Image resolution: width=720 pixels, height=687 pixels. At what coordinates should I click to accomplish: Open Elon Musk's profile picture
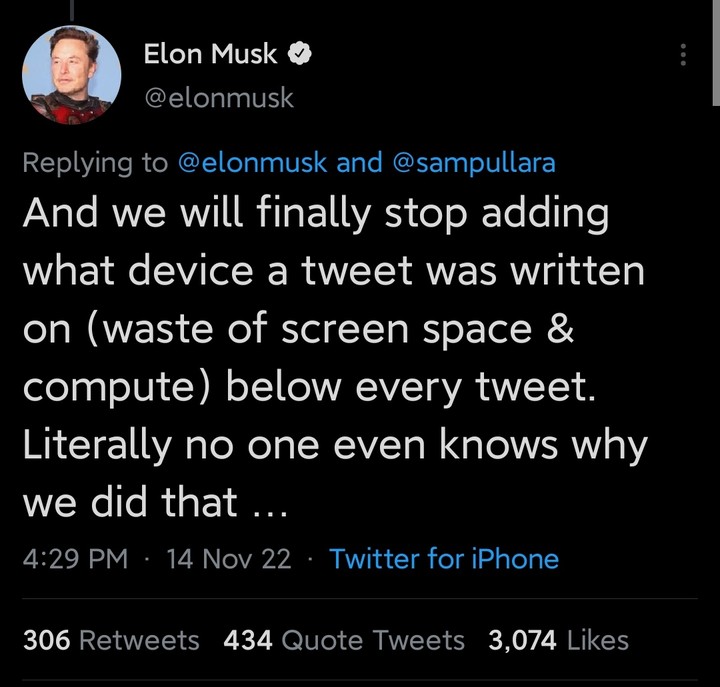click(71, 75)
